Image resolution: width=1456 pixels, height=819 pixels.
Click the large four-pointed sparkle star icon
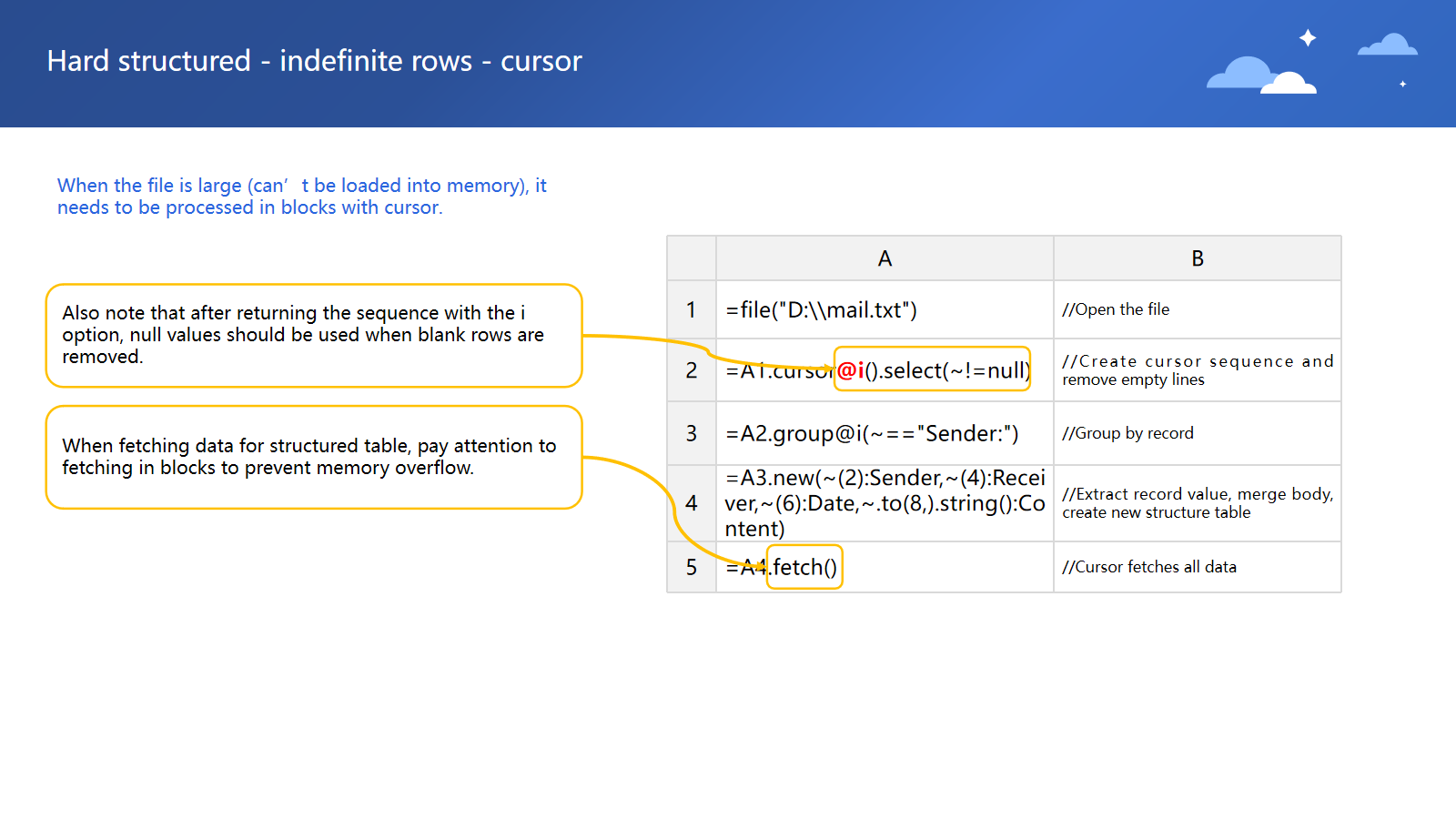1308,38
